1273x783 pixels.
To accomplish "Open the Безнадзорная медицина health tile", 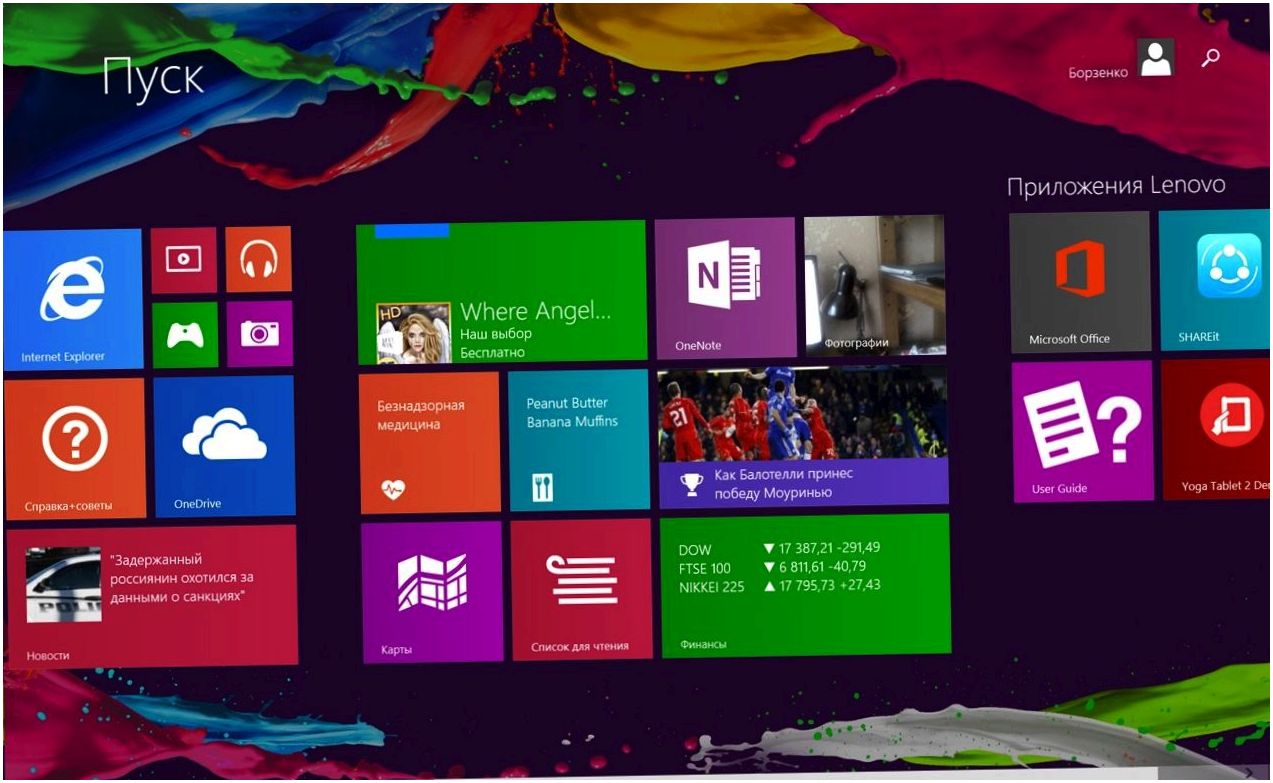I will point(430,443).
